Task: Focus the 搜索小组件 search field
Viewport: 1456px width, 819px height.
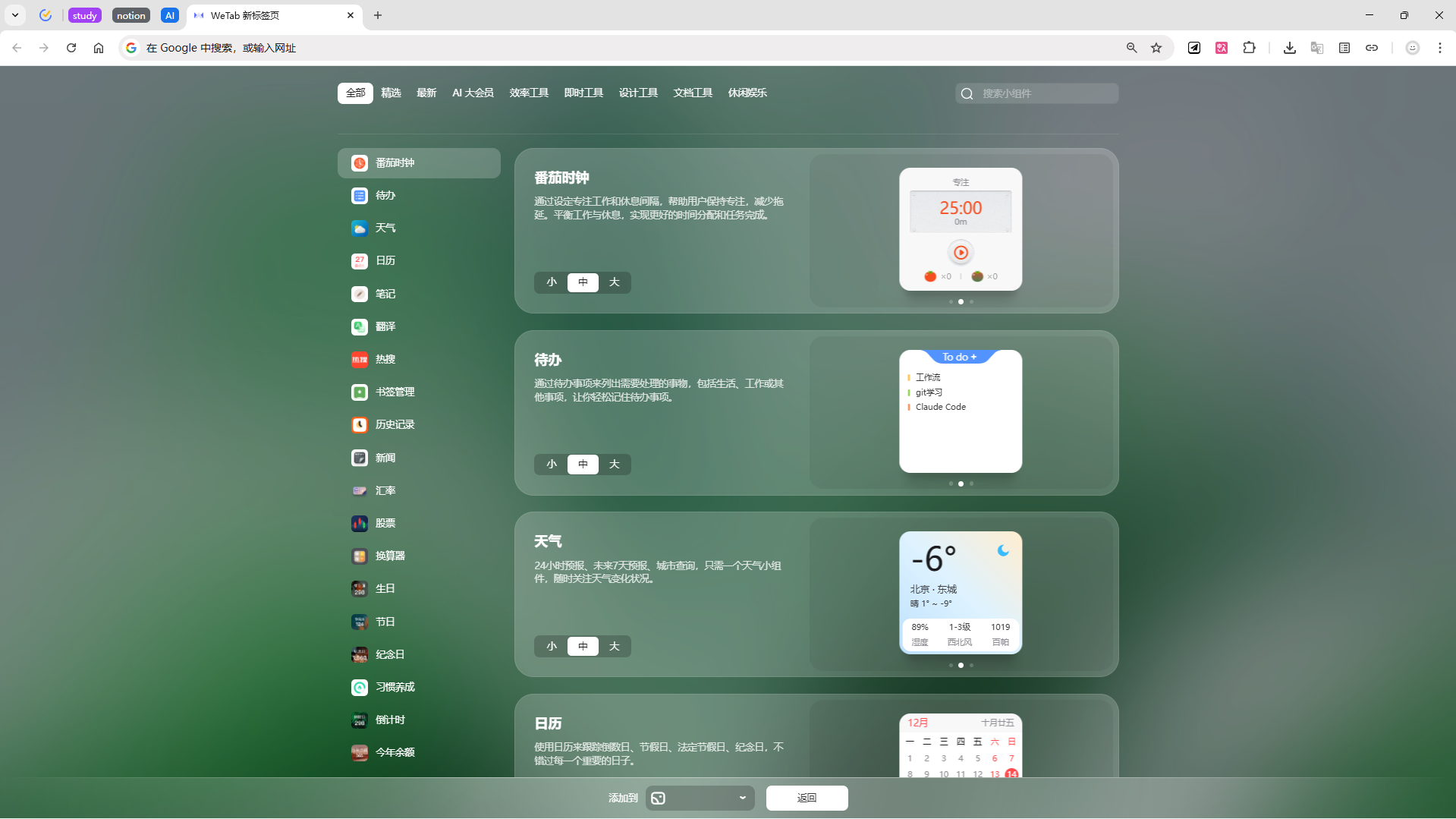Action: tap(1036, 93)
